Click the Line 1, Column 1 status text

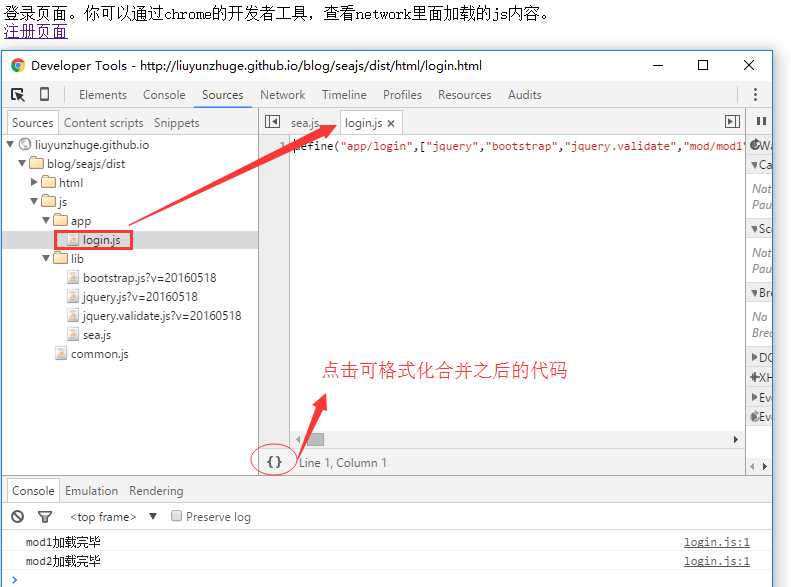coord(343,462)
